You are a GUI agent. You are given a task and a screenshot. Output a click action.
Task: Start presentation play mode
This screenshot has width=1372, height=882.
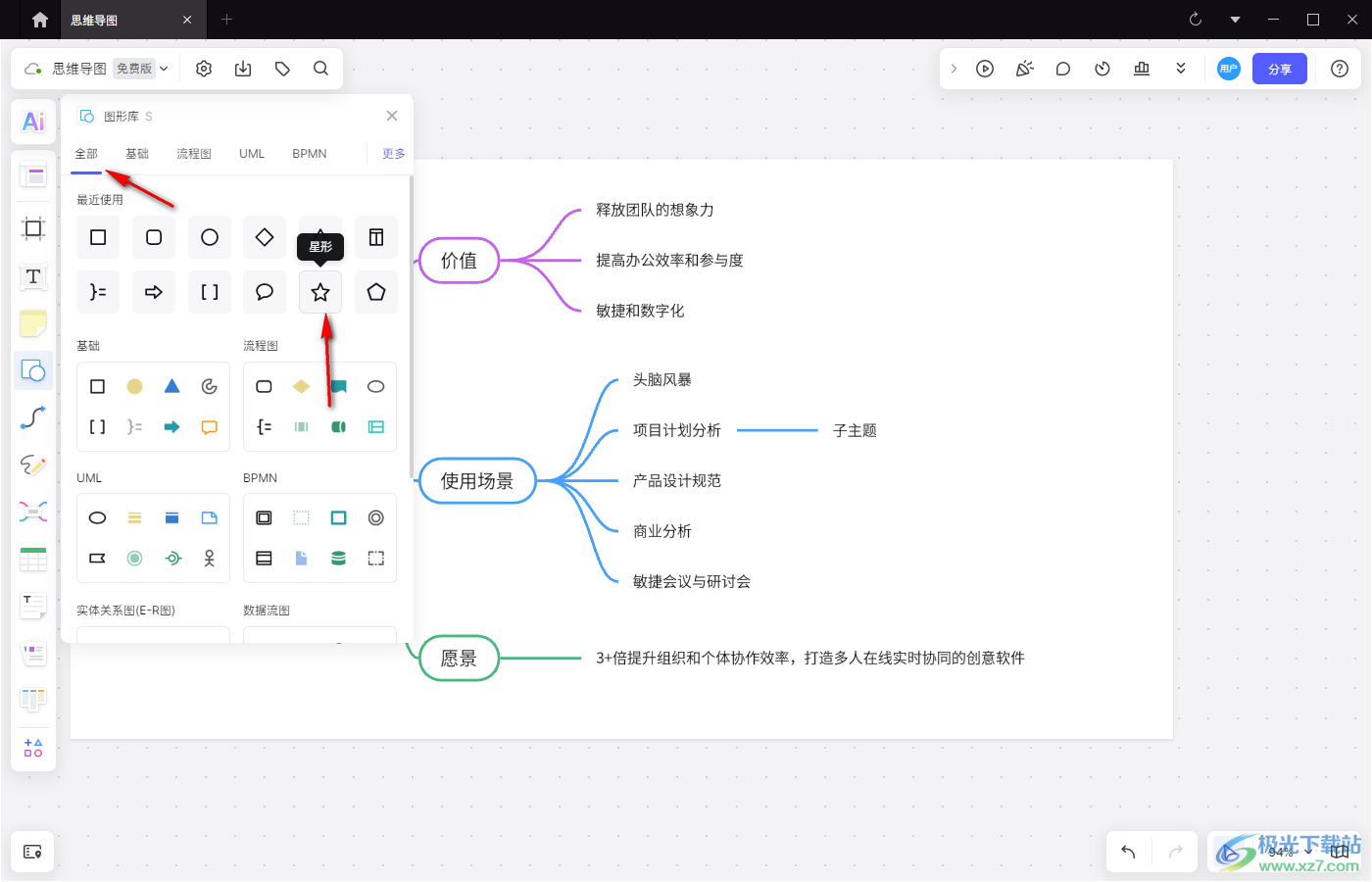(985, 69)
